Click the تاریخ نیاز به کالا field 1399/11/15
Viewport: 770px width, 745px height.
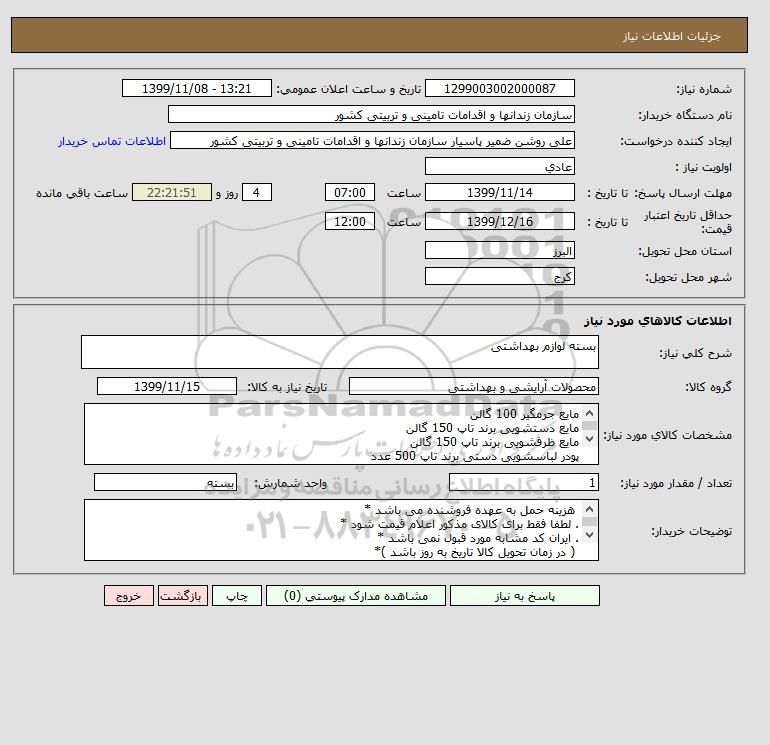pos(167,387)
